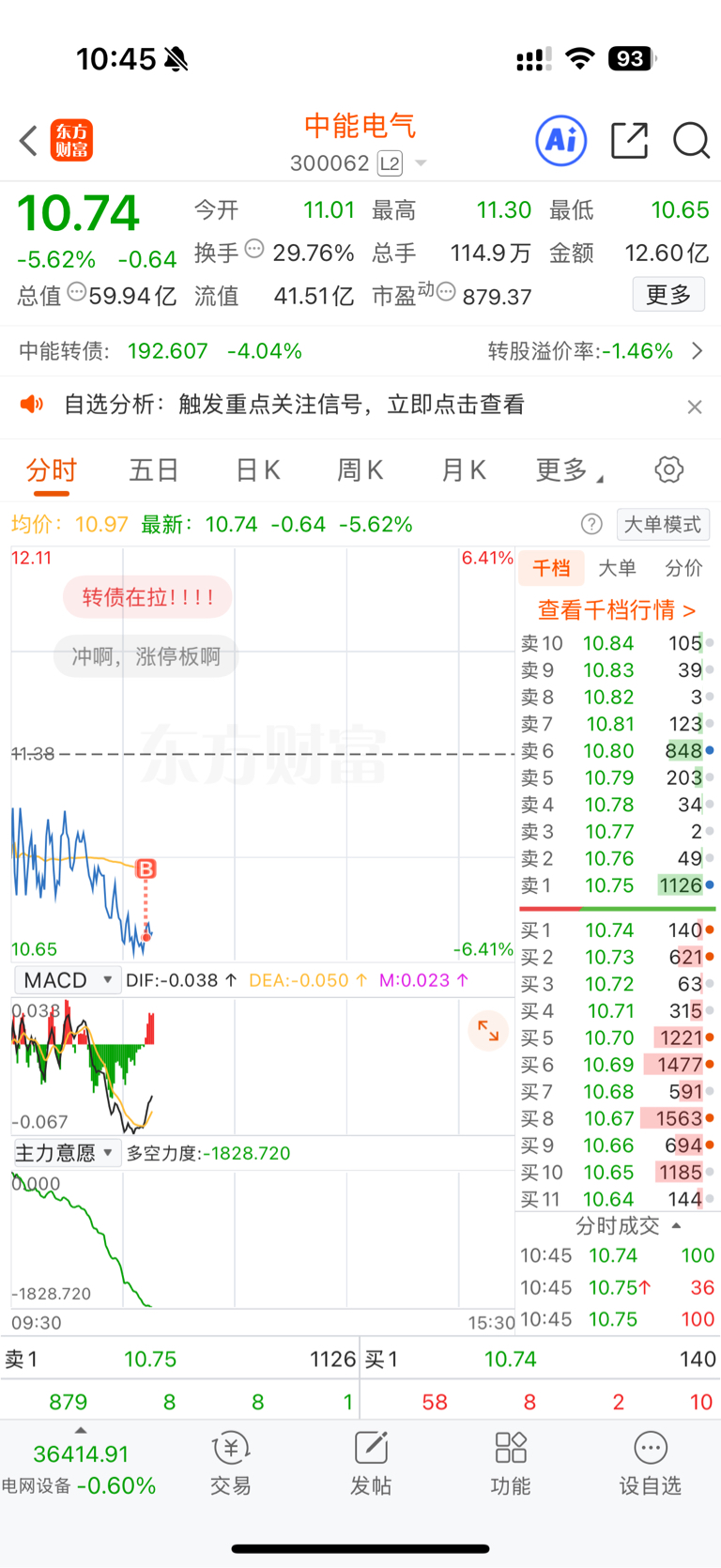Viewport: 721px width, 1568px height.
Task: Tap the Wi-Fi status icon
Action: pyautogui.click(x=580, y=59)
